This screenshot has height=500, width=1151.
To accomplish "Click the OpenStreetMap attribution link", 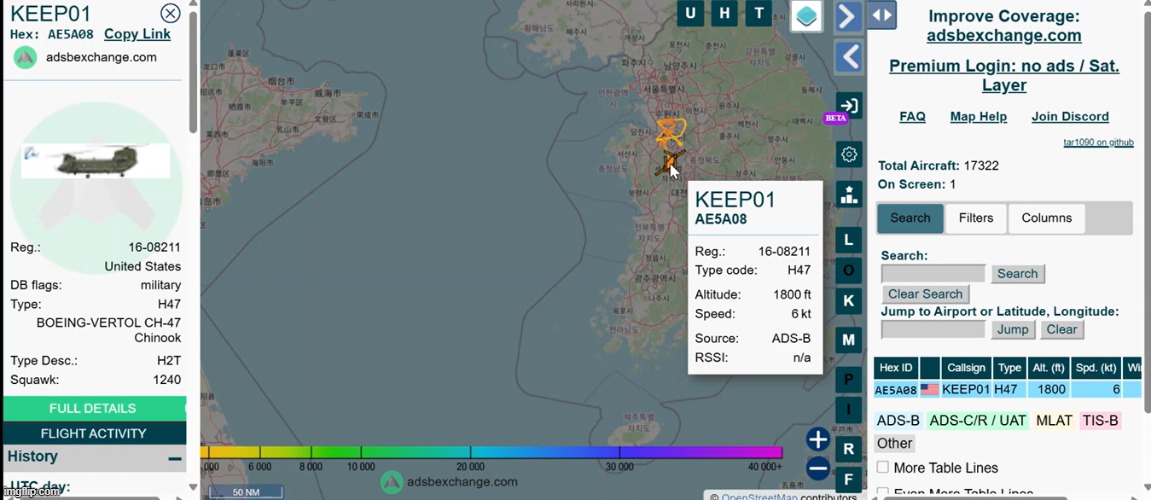I will 759,498.
